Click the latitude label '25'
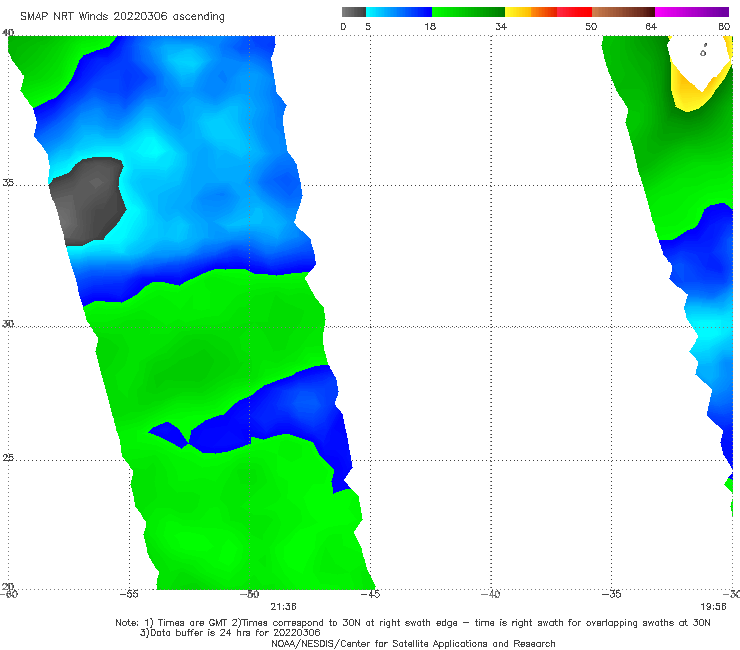This screenshot has width=740, height=650. (x=8, y=458)
